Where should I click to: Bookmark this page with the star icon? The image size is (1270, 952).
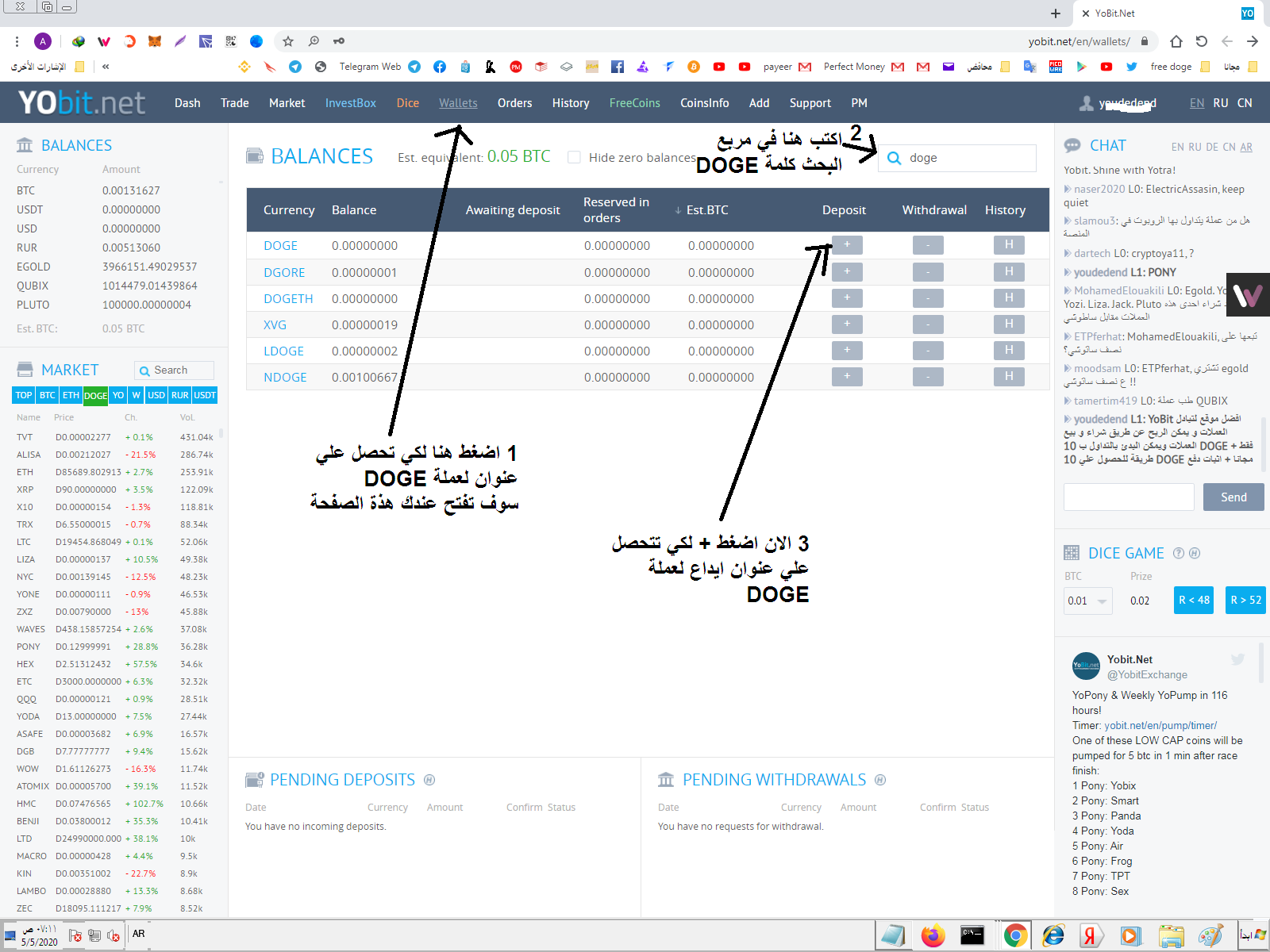click(x=288, y=41)
